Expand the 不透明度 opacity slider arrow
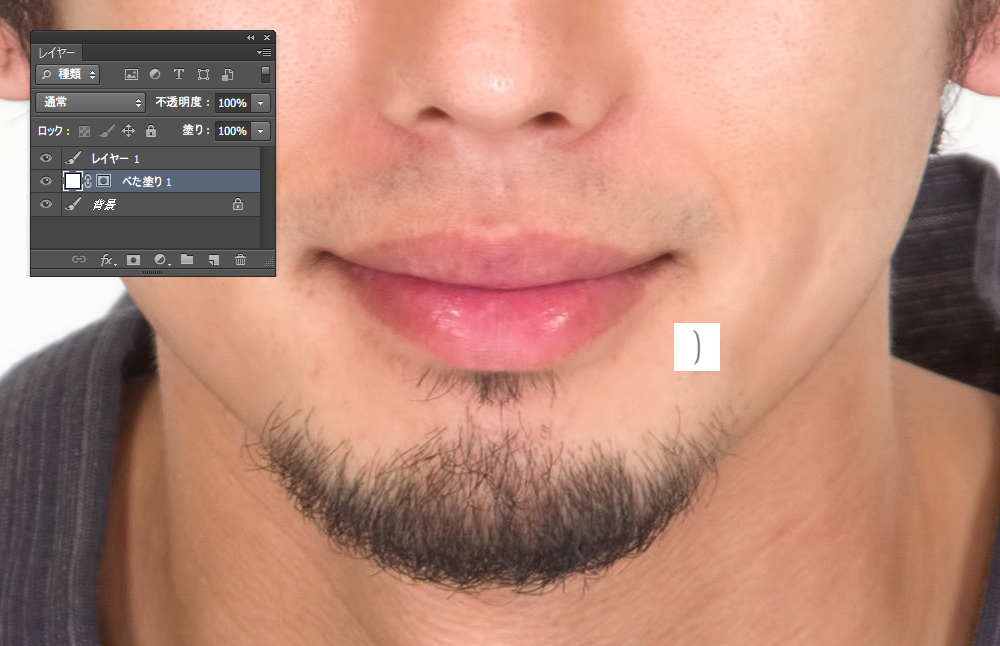1000x646 pixels. click(261, 103)
